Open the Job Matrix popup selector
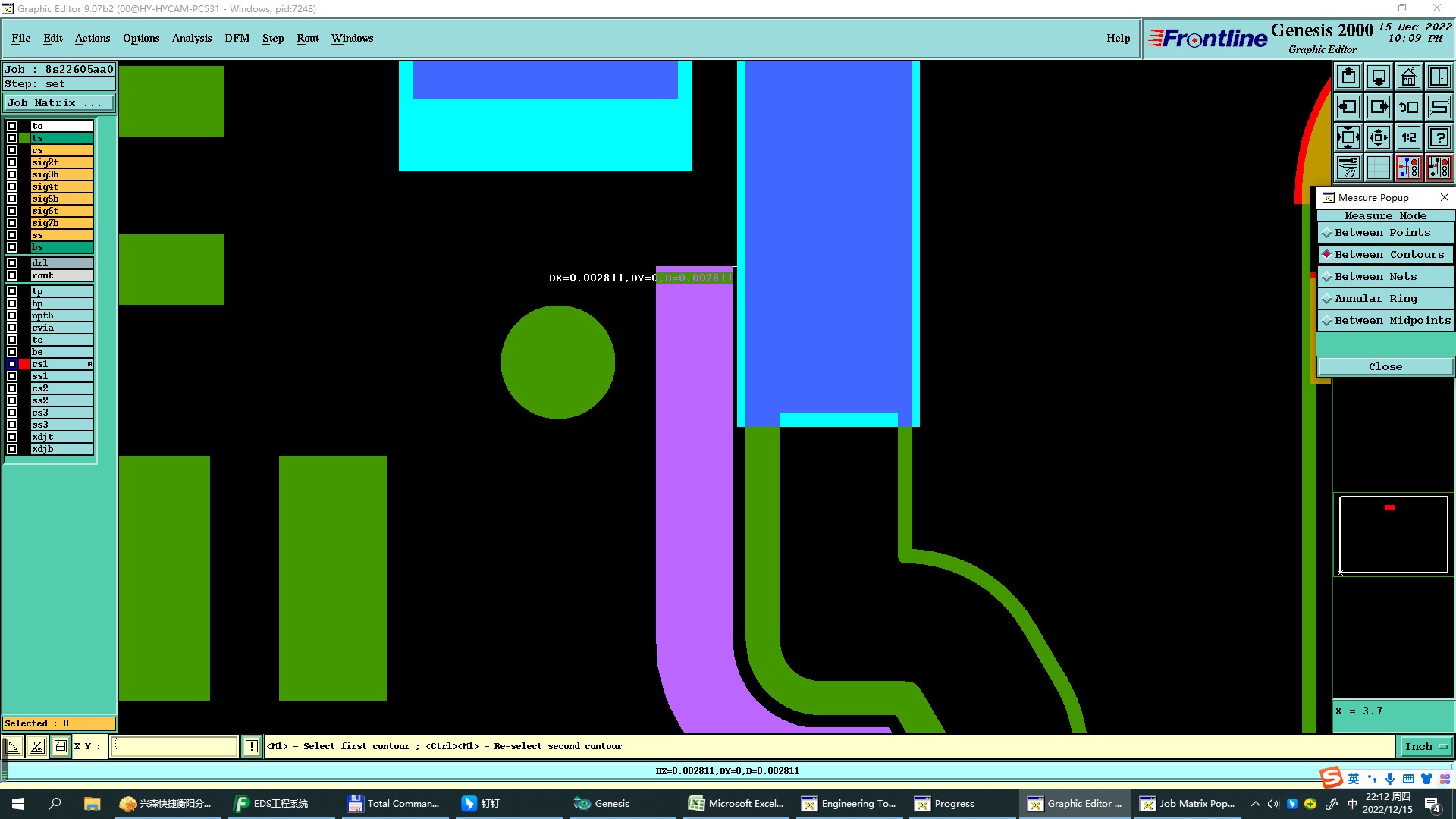 (59, 103)
